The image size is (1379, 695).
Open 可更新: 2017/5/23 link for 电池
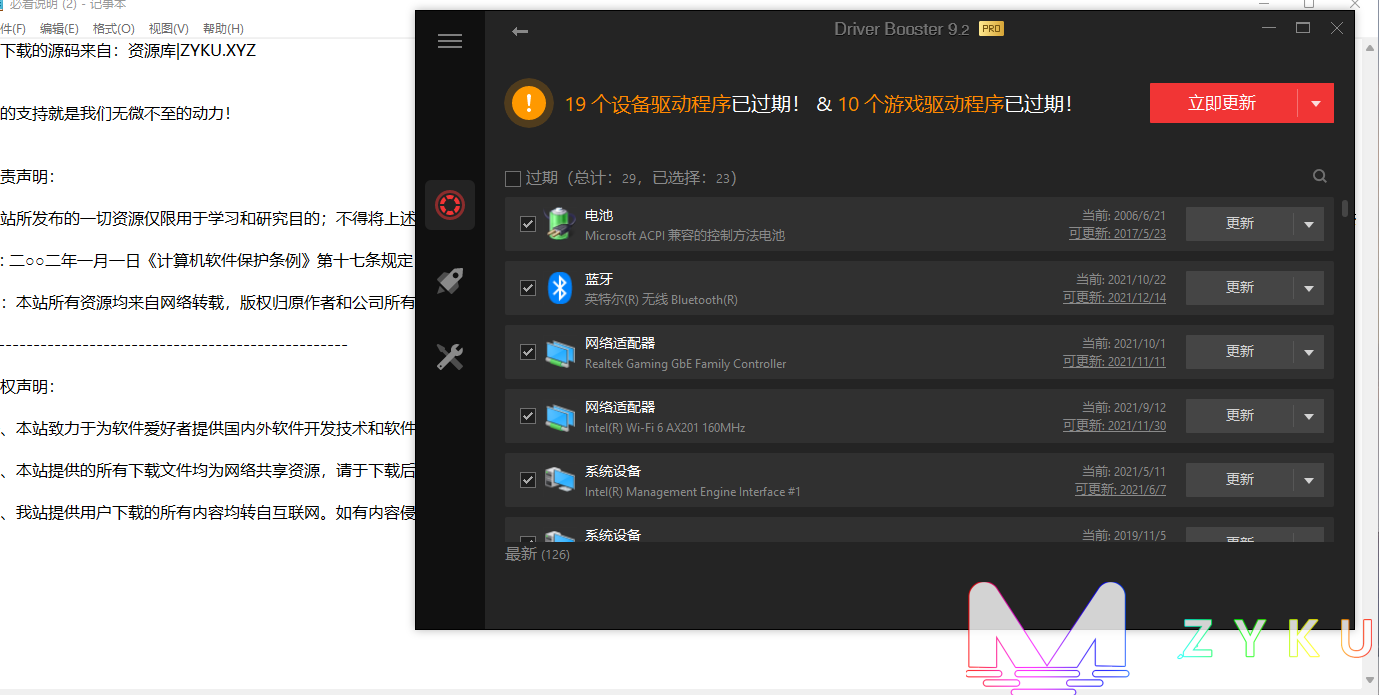pos(1117,234)
